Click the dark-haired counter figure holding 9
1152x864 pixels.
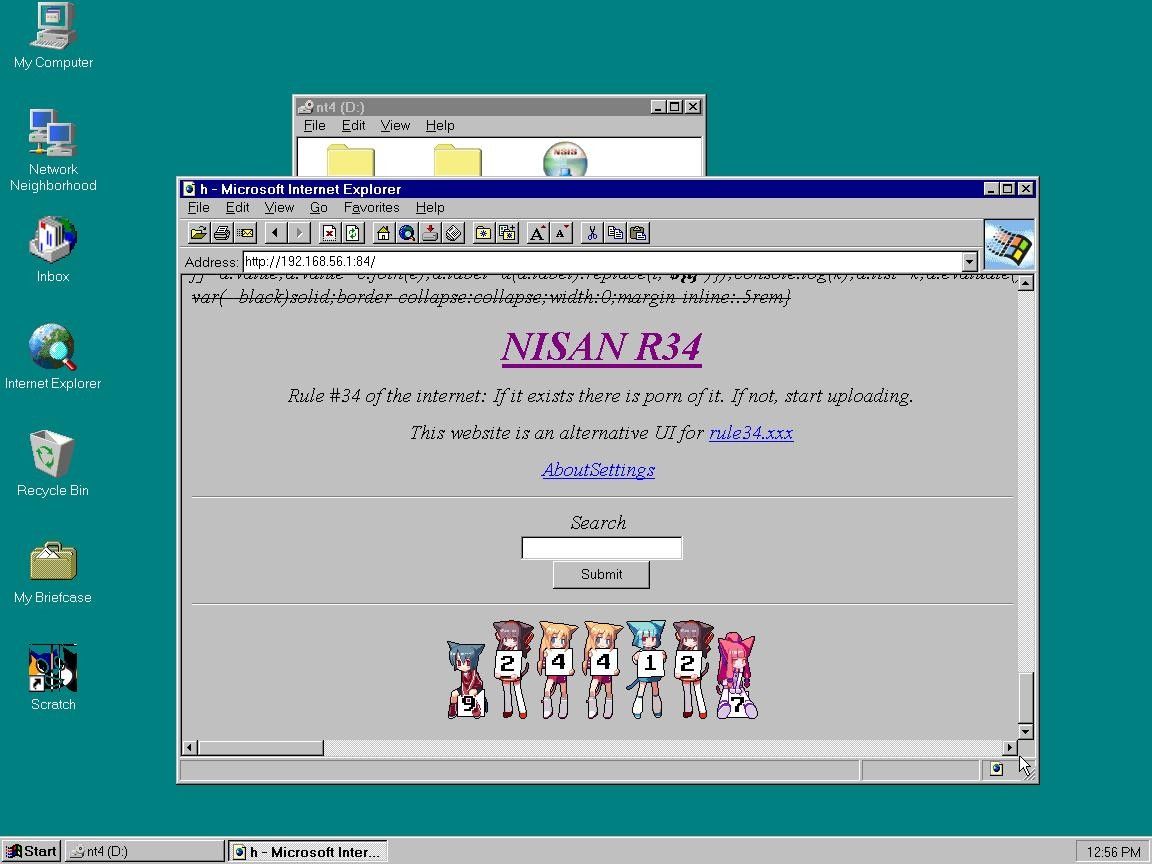tap(467, 680)
